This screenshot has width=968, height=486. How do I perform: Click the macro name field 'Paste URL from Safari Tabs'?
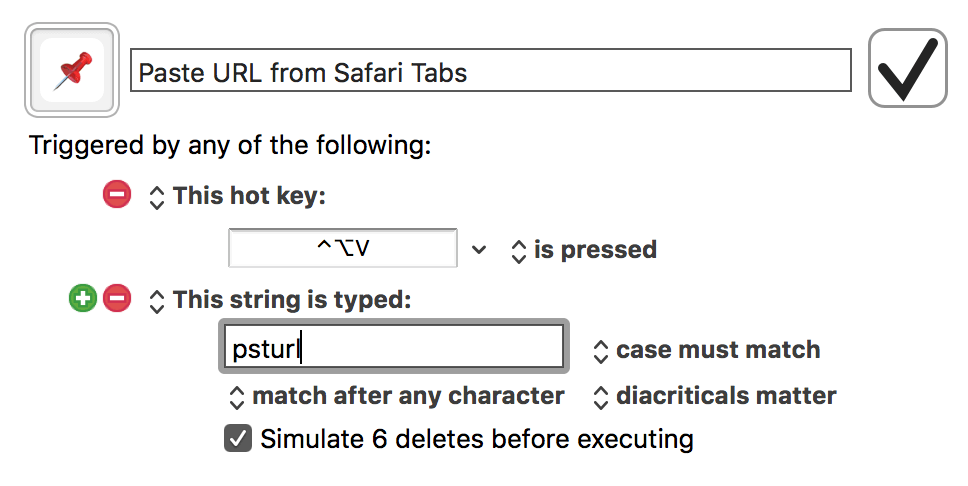(x=490, y=71)
